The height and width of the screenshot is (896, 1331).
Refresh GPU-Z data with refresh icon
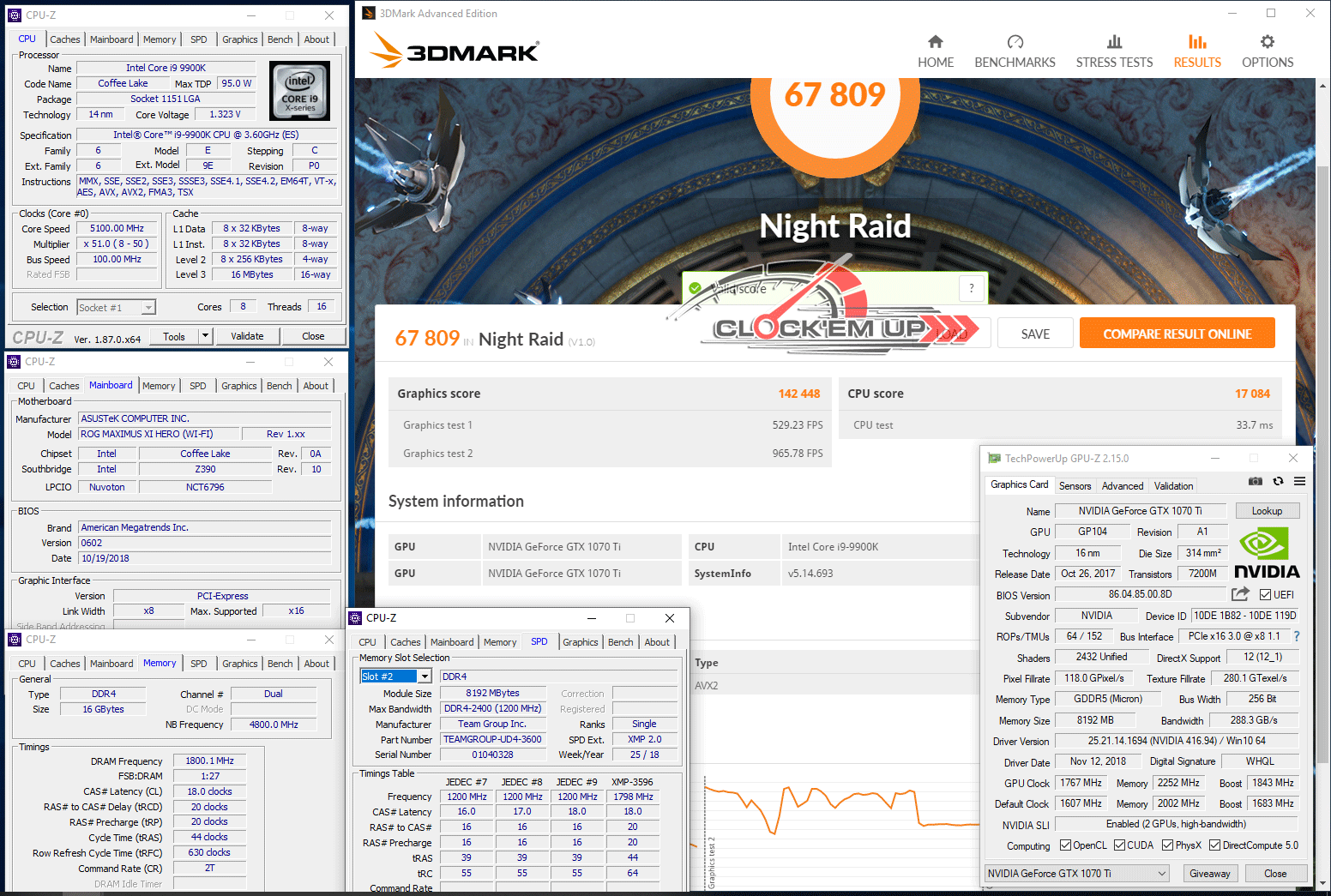point(1278,482)
